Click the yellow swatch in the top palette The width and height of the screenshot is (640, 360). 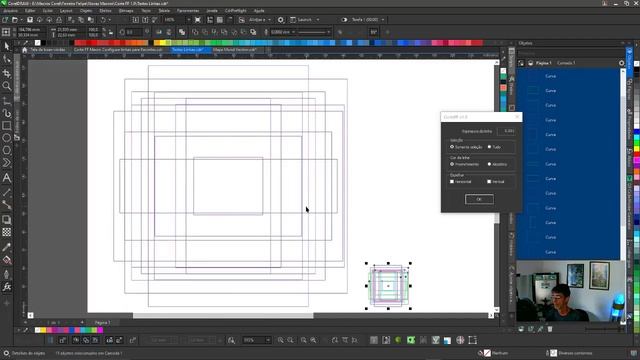click(x=162, y=42)
